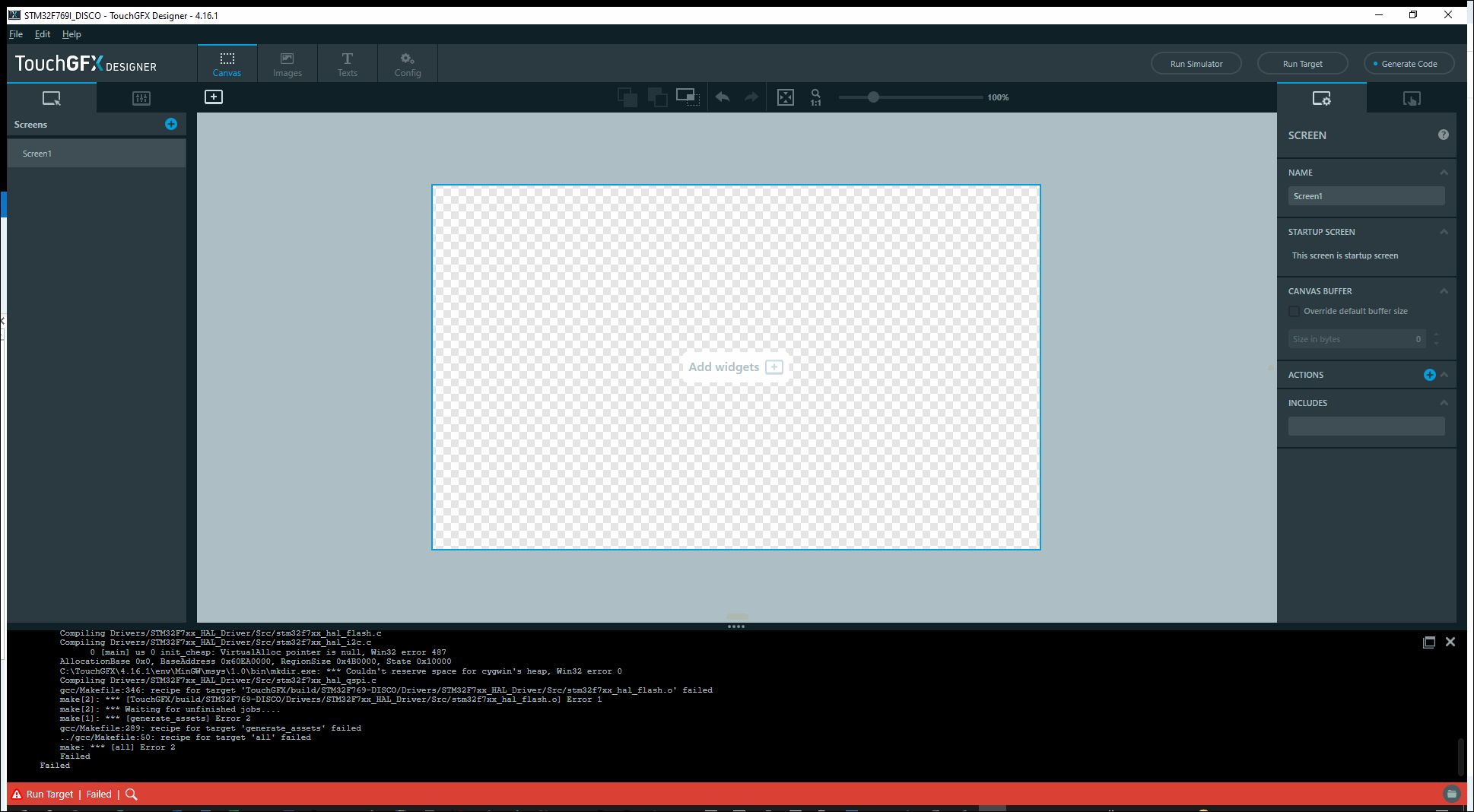Collapse the NAME section
Viewport: 1474px width, 812px height.
click(1444, 173)
